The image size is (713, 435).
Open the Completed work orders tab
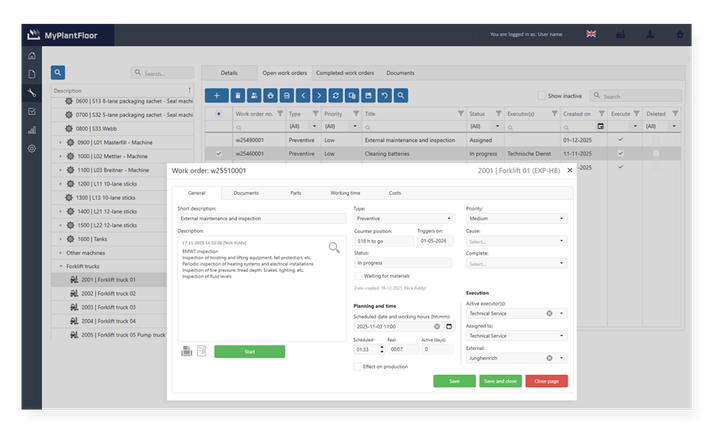(345, 73)
